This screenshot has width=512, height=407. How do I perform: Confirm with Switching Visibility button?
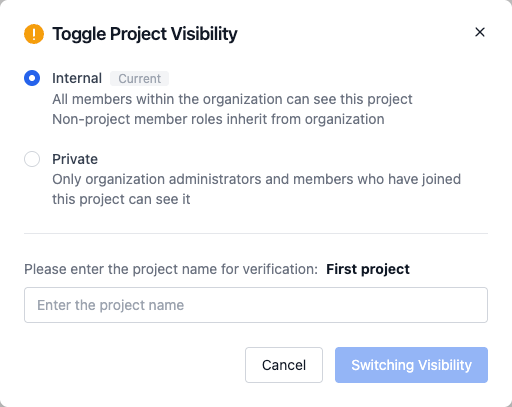pos(411,365)
